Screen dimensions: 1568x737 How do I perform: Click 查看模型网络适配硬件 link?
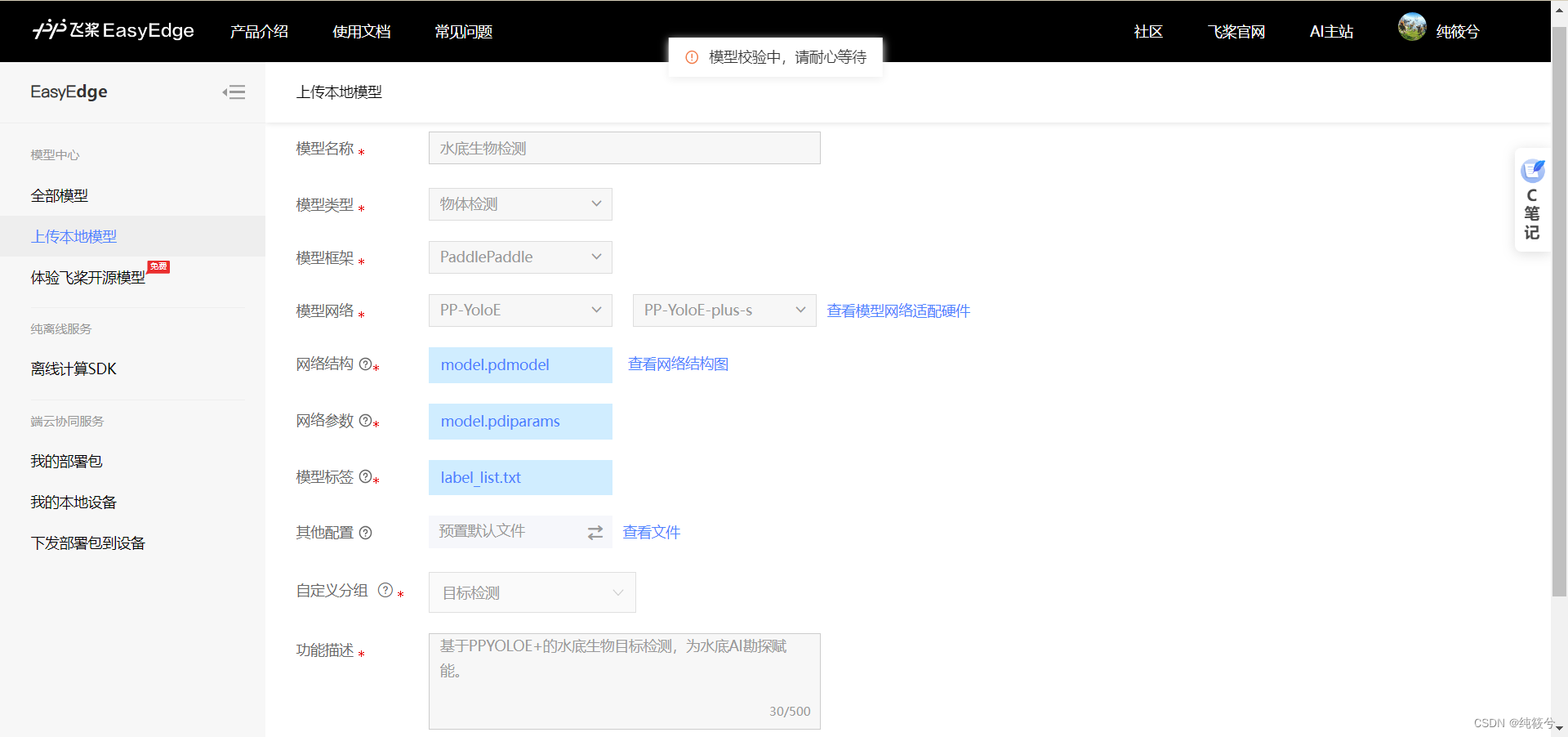[x=898, y=310]
